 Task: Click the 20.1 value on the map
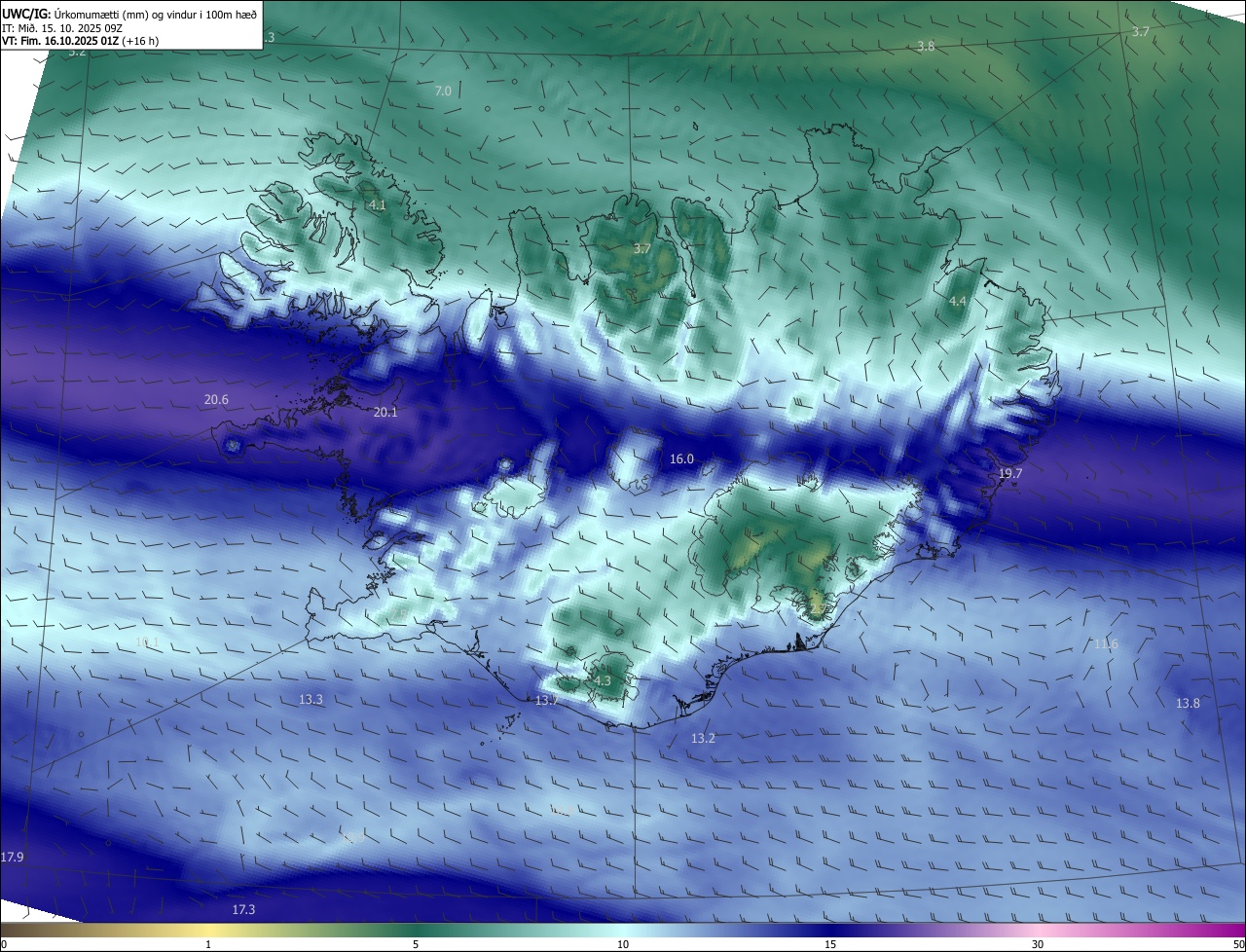pos(385,413)
